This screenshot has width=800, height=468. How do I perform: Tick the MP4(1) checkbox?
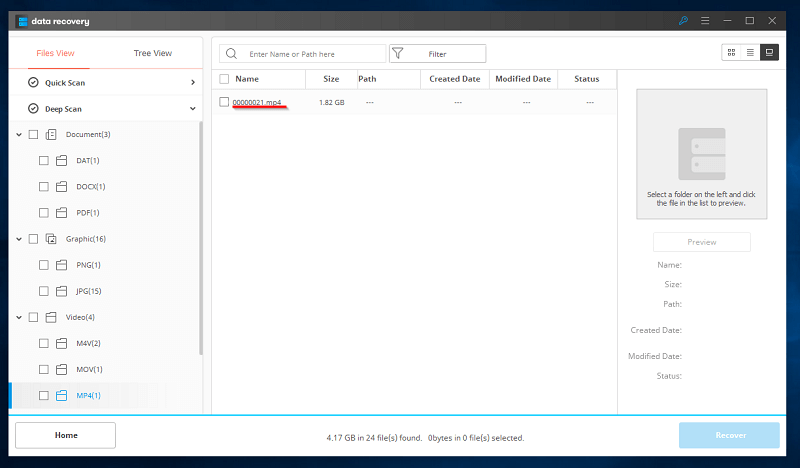pos(44,396)
